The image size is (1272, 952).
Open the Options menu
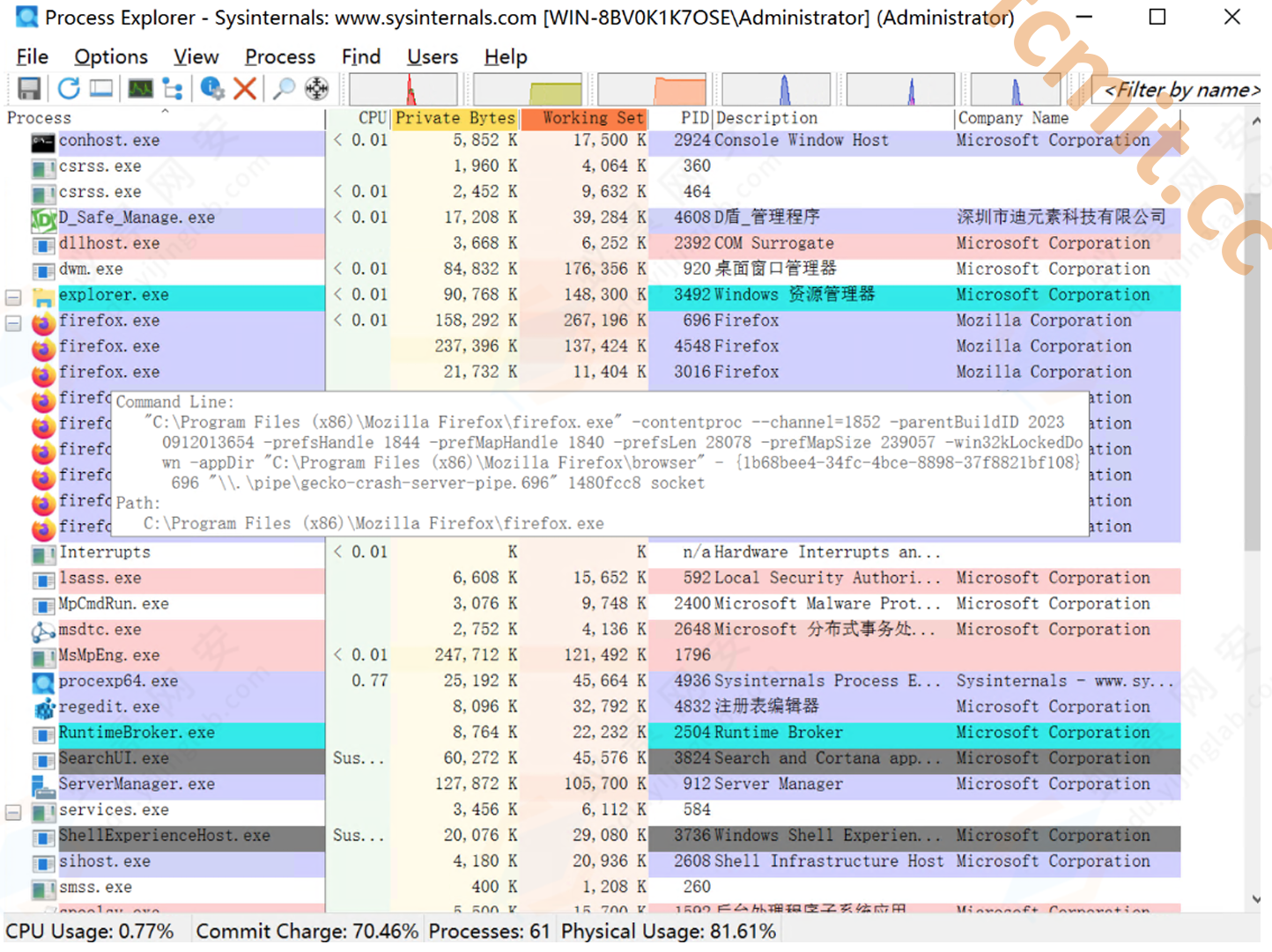point(111,57)
